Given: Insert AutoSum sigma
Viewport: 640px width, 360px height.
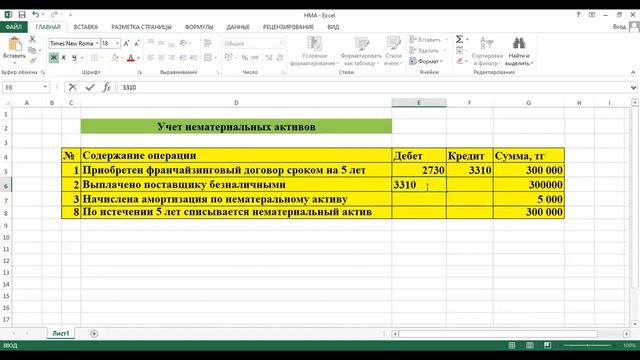Looking at the screenshot, I should pyautogui.click(x=459, y=39).
